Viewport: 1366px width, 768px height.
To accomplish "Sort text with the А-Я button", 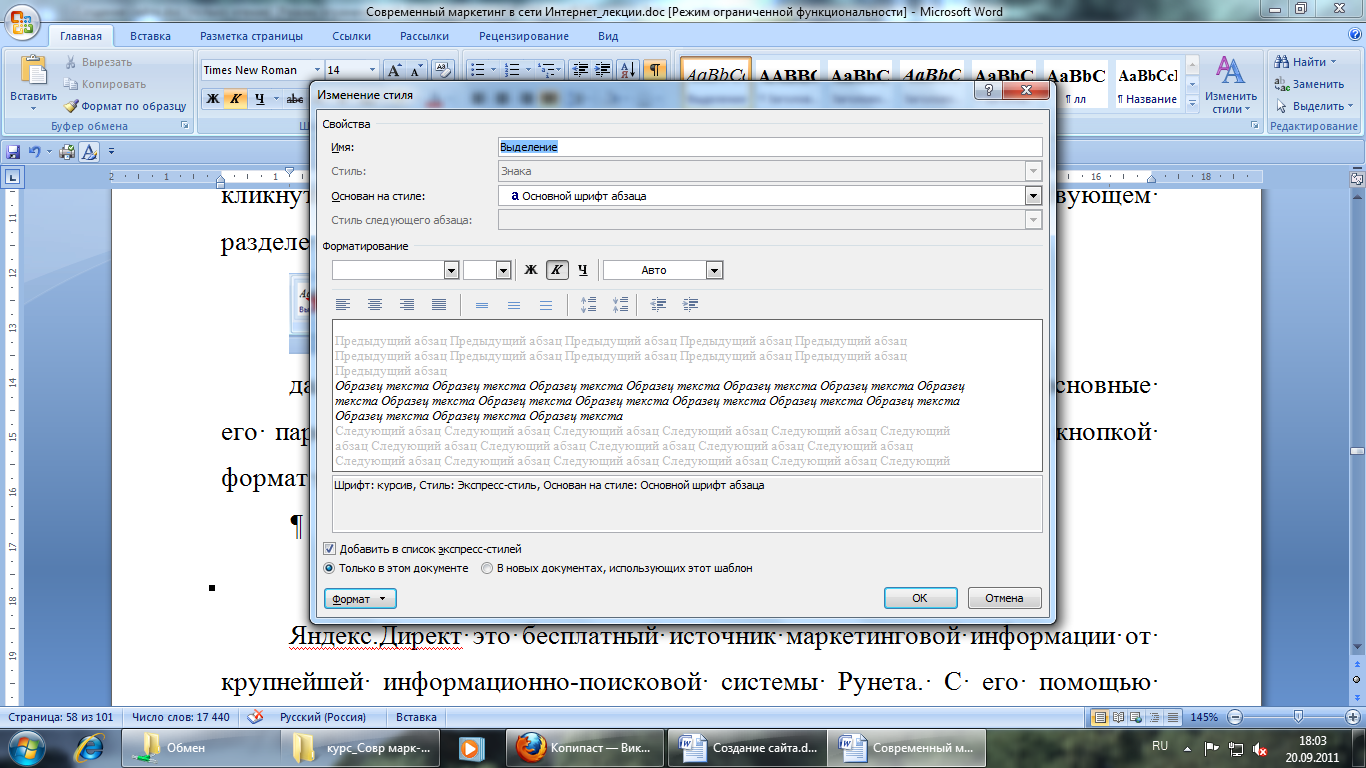I will 629,70.
